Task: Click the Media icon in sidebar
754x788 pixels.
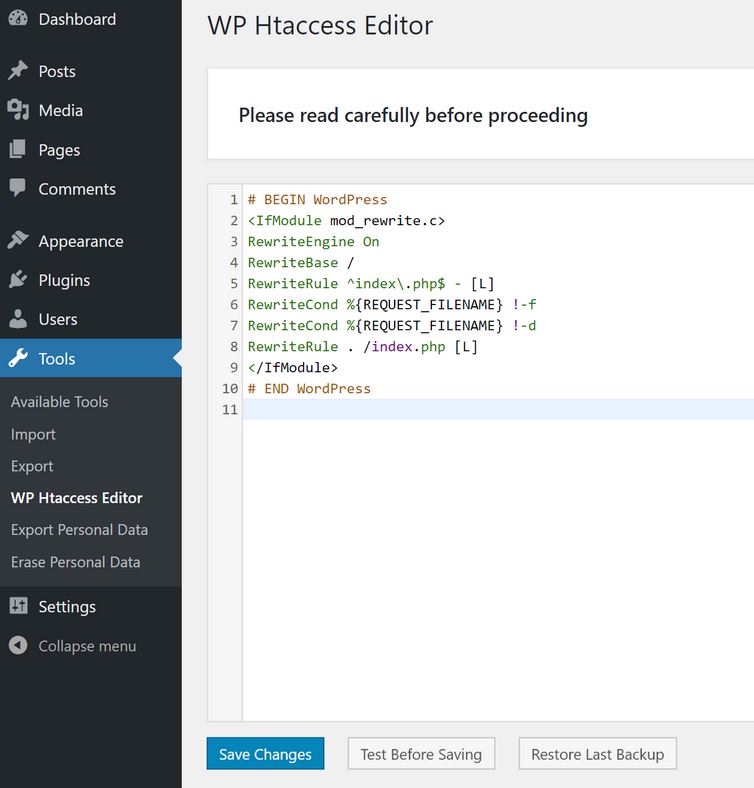Action: click(x=18, y=110)
